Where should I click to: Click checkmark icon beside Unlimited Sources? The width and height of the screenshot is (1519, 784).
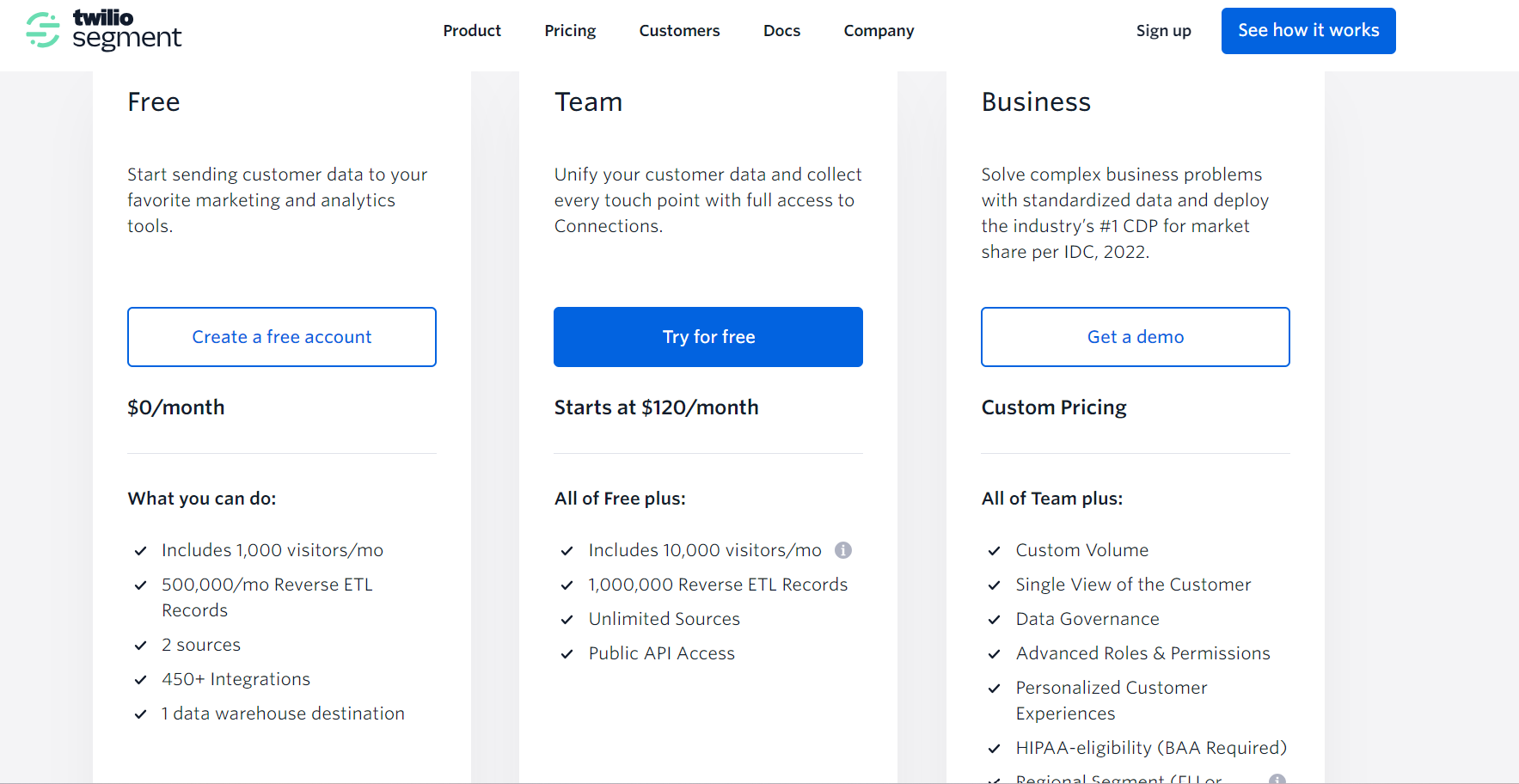(567, 620)
